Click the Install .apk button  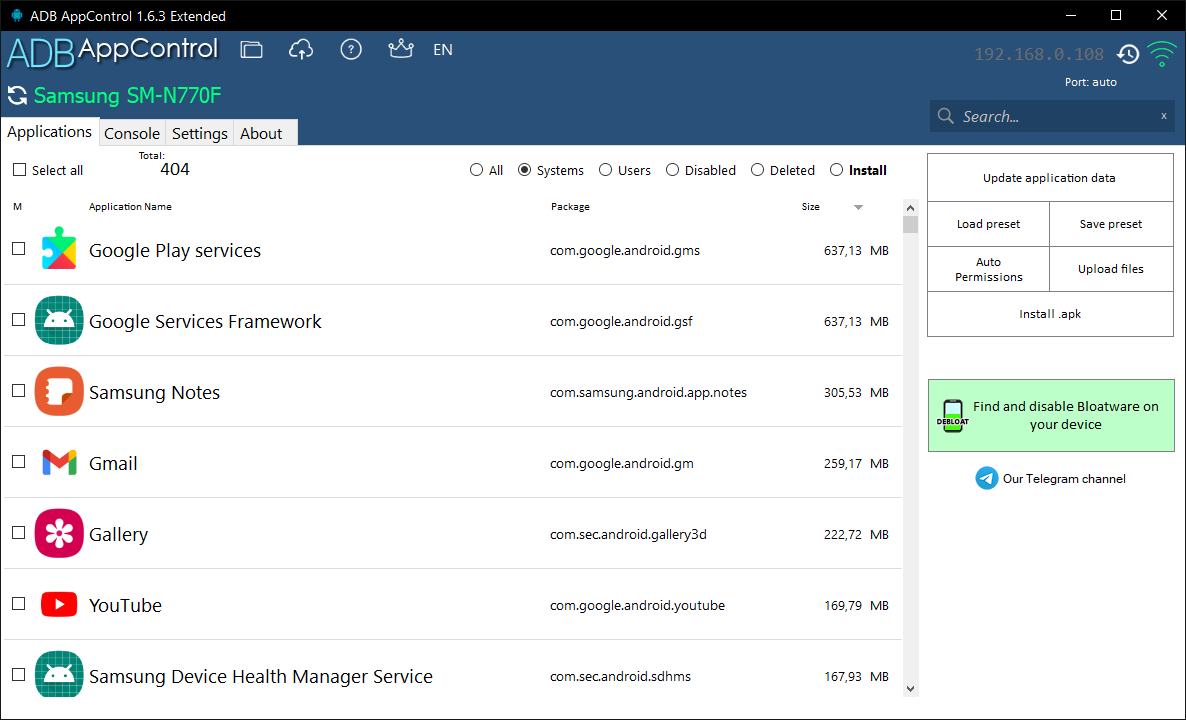1050,314
